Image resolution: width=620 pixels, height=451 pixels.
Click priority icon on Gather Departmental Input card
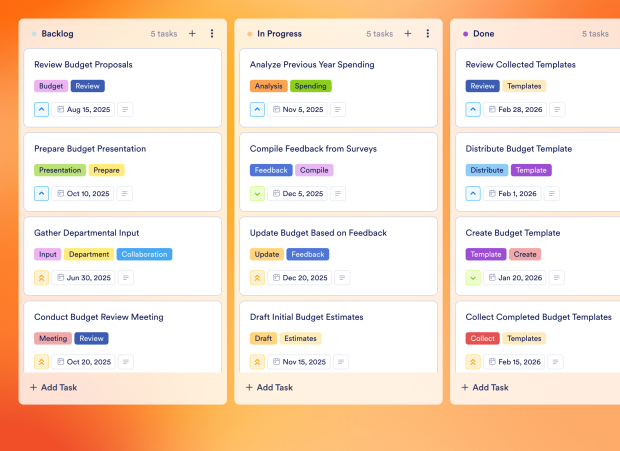pos(42,278)
